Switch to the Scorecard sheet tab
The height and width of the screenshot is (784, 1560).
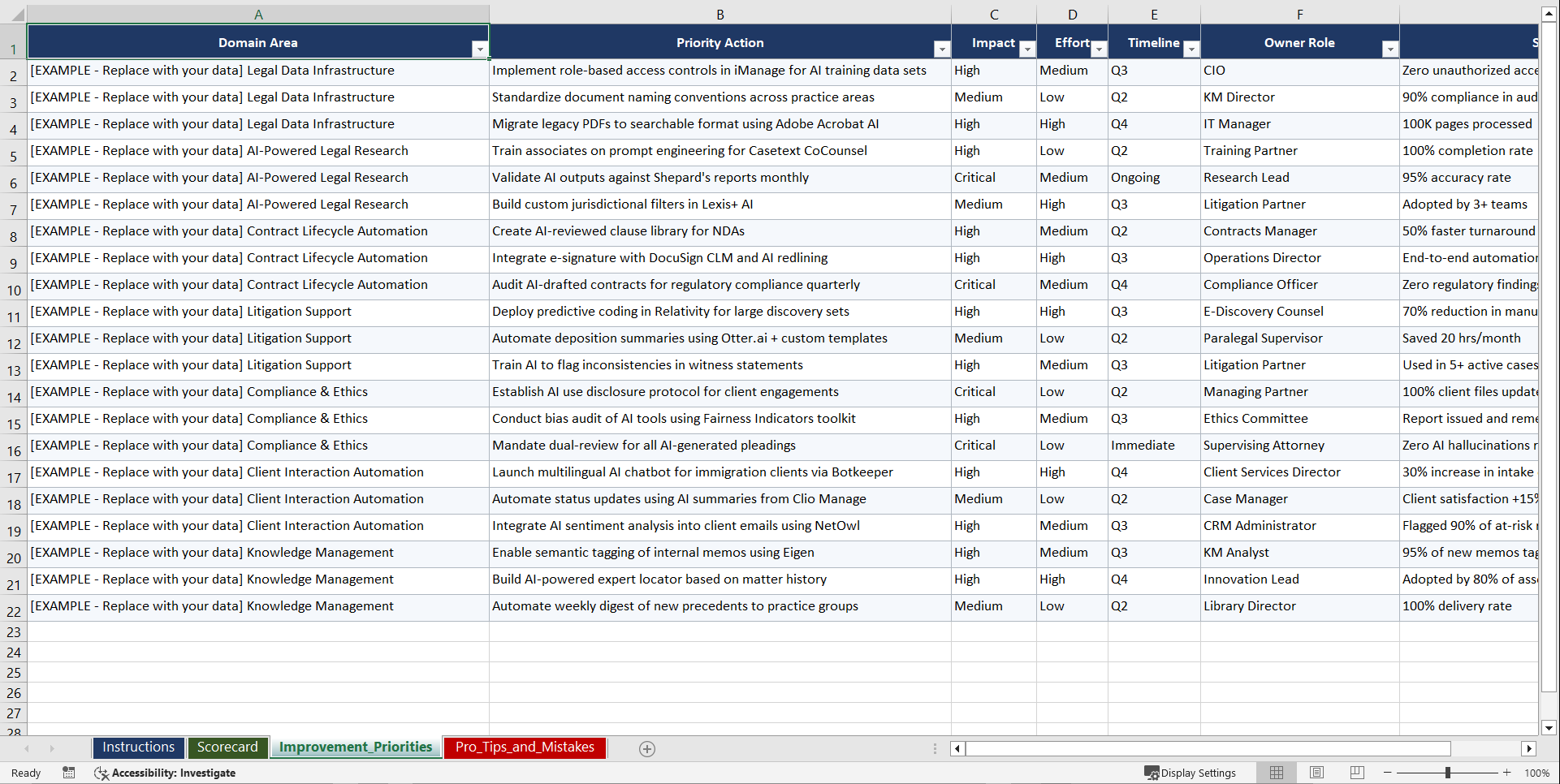point(227,747)
